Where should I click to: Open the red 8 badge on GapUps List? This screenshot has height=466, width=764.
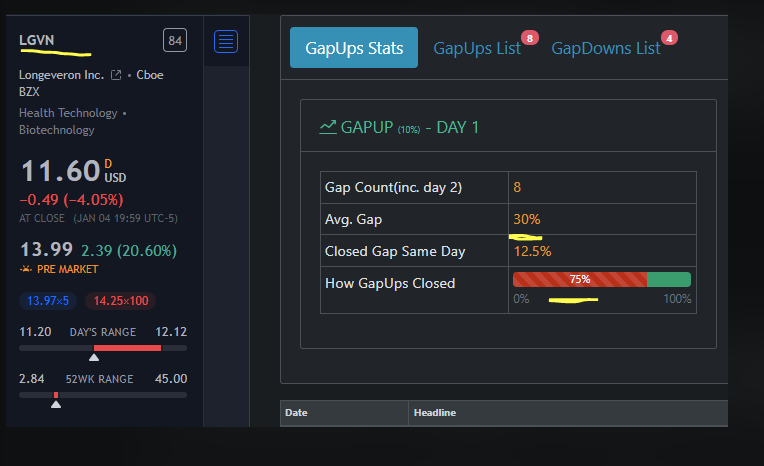pos(530,38)
